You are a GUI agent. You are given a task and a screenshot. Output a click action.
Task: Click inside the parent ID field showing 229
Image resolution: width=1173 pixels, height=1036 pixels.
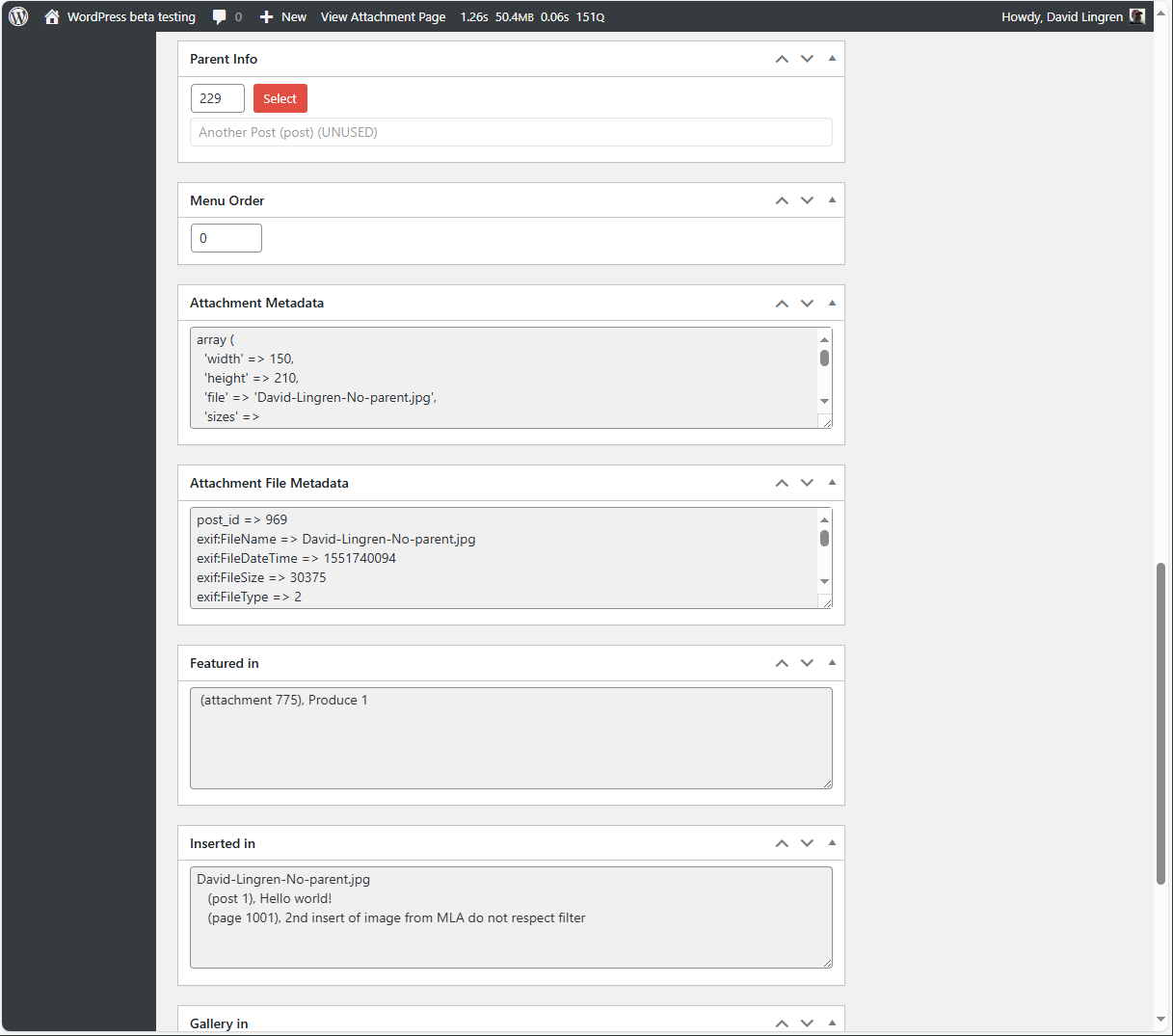click(x=217, y=98)
